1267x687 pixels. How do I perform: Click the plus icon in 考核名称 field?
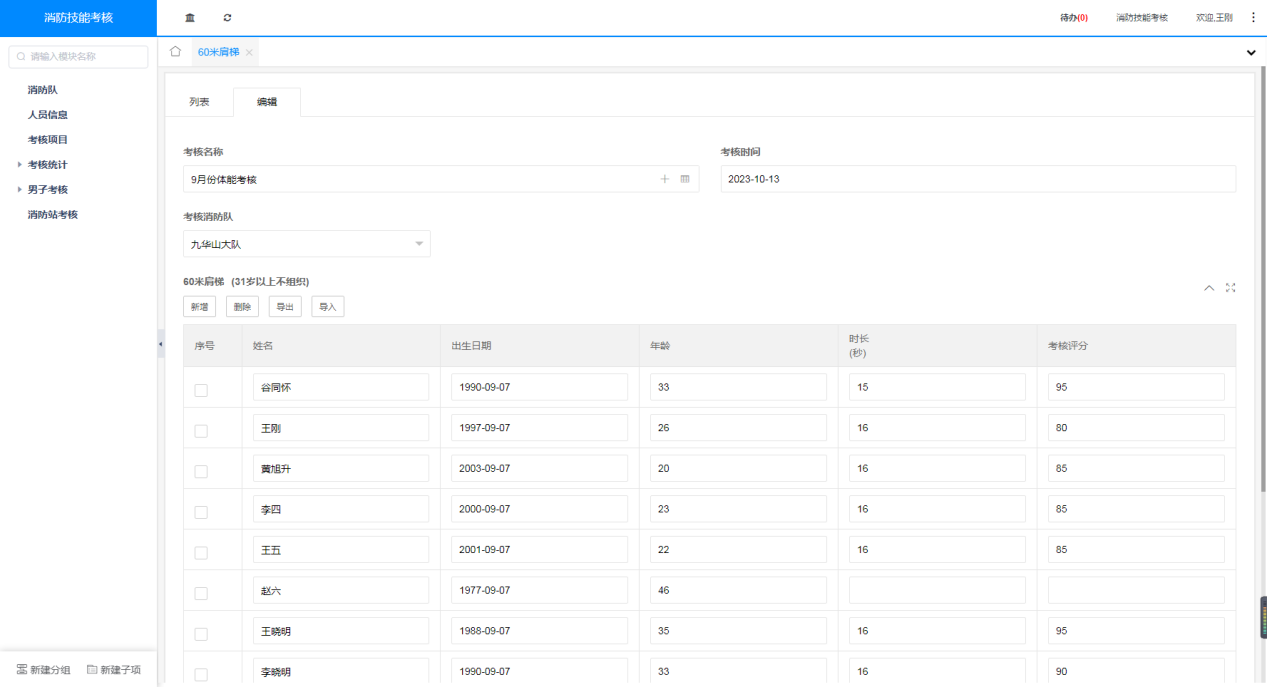(x=665, y=179)
